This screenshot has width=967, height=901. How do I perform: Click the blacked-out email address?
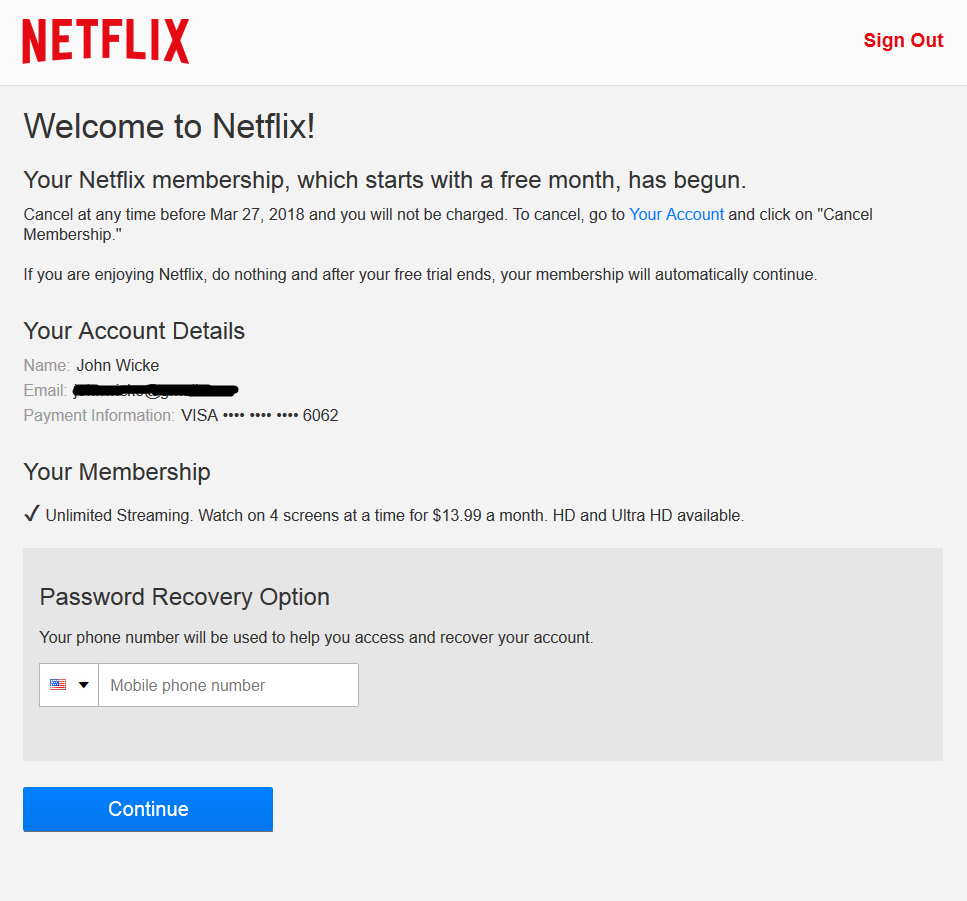click(x=155, y=390)
